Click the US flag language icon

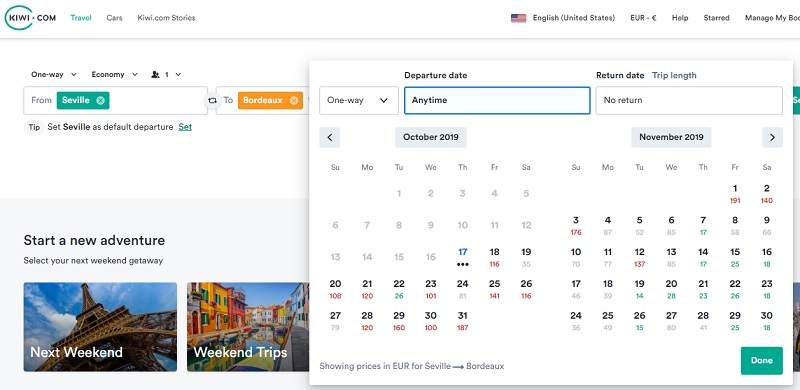518,18
